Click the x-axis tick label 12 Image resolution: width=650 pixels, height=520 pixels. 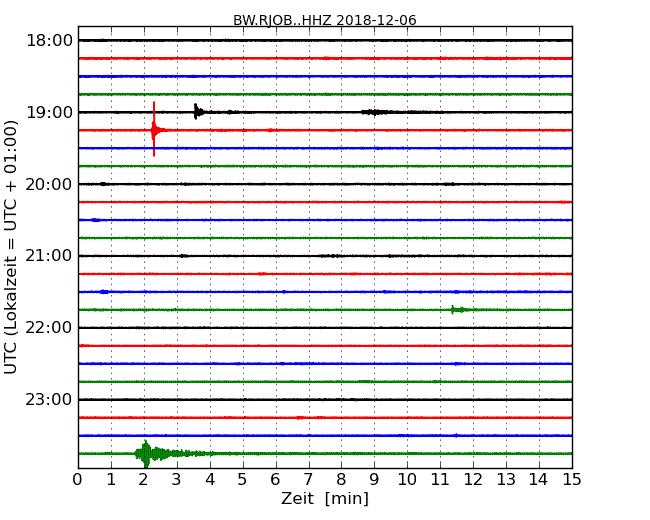[473, 480]
